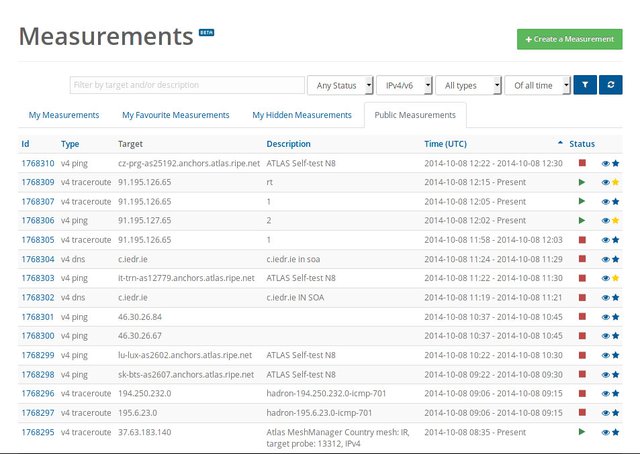Click description hadron-194.250.232.0-icmp-701
The height and width of the screenshot is (454, 640).
tap(326, 394)
